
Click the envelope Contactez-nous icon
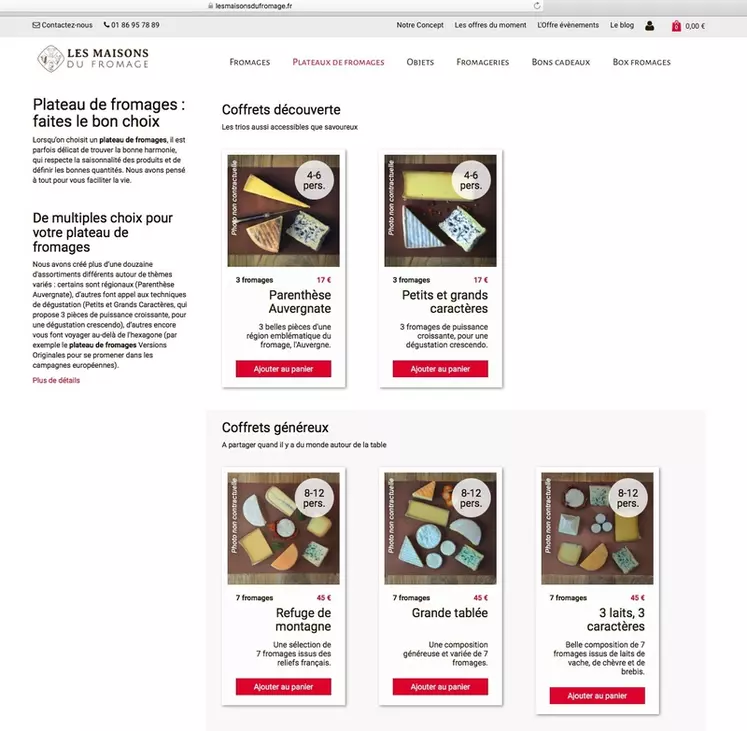[x=36, y=25]
